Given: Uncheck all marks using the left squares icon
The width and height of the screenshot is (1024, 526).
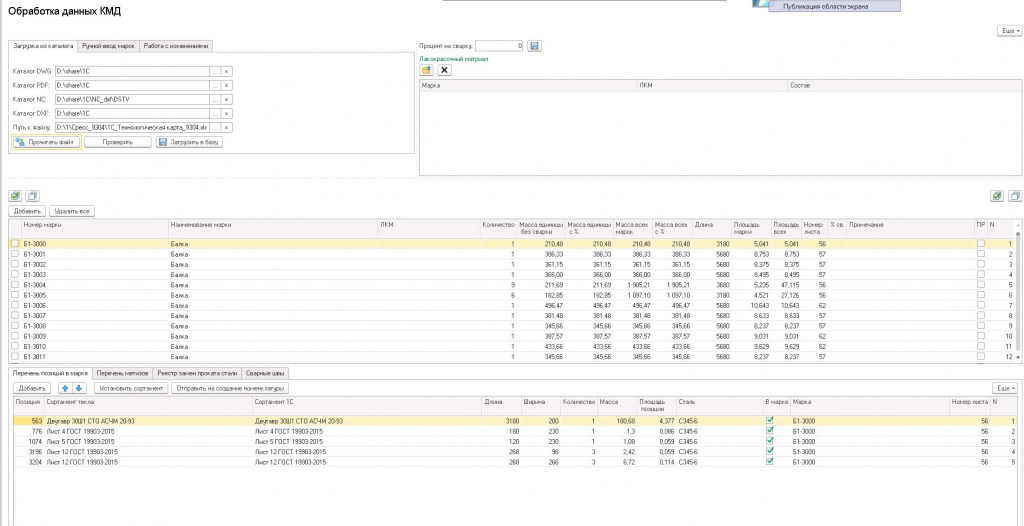Looking at the screenshot, I should point(32,196).
